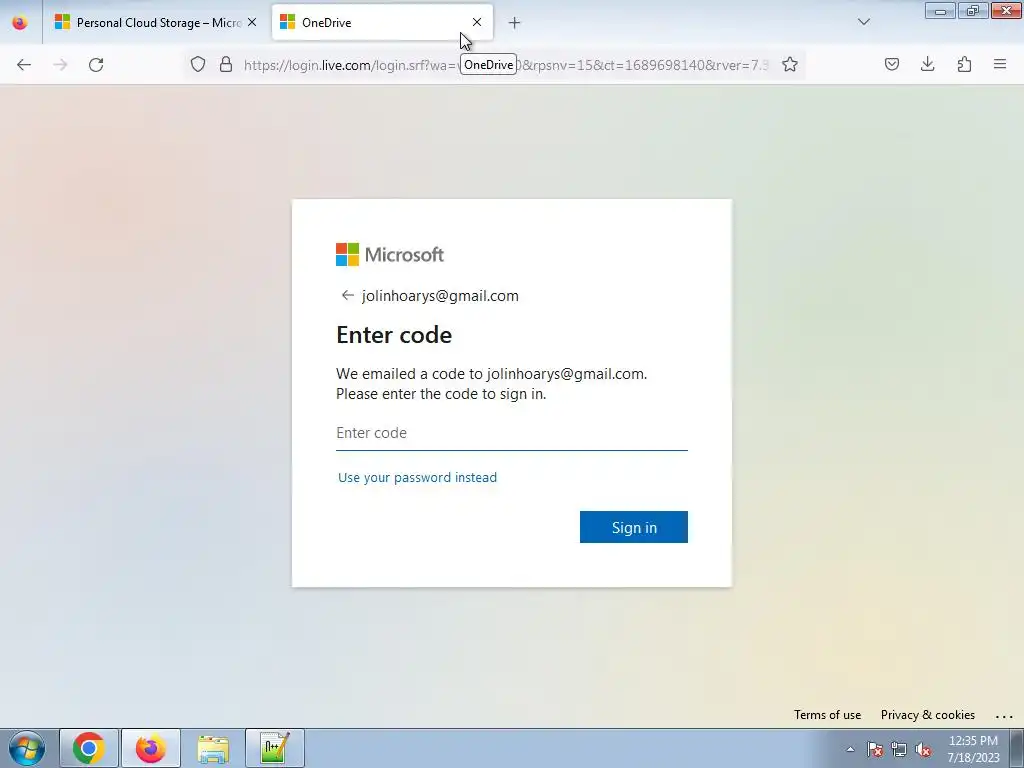Open the Downloads toolbar icon
Viewport: 1024px width, 768px height.
pyautogui.click(x=927, y=65)
